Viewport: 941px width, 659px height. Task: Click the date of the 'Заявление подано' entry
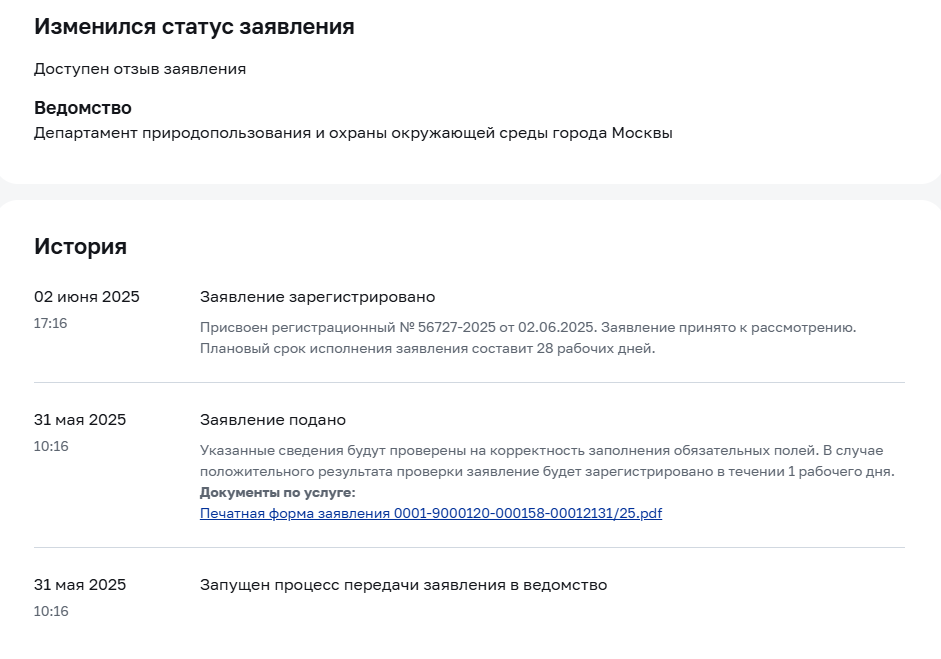[x=80, y=420]
